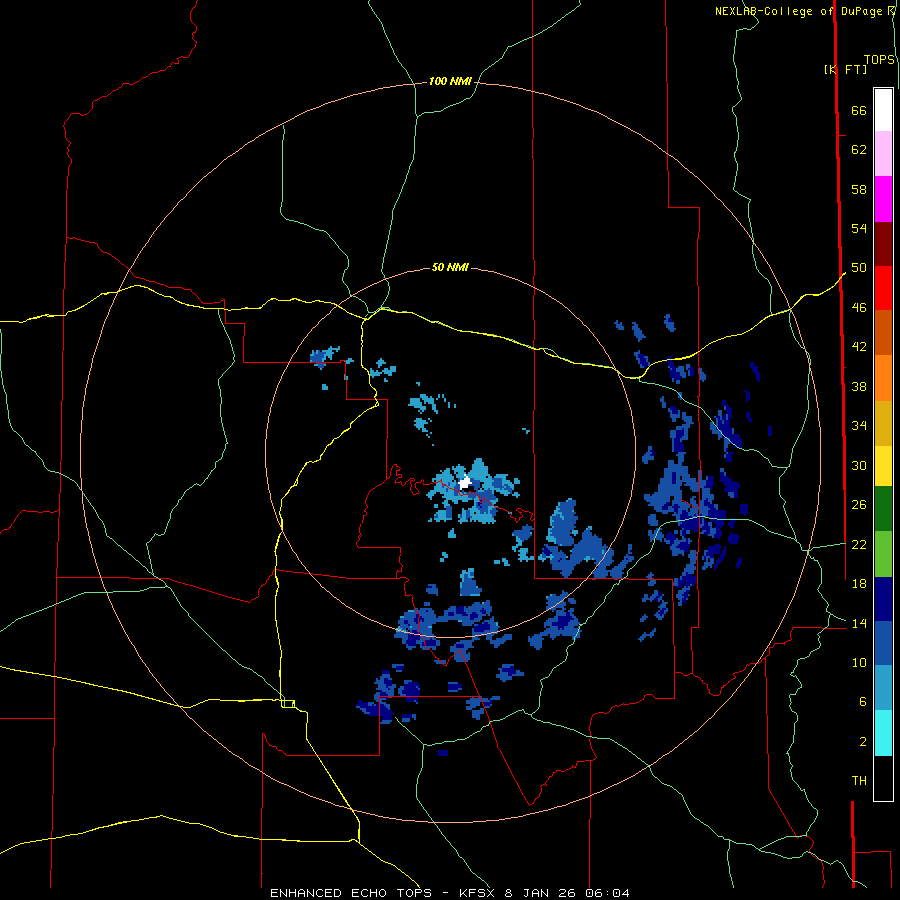Viewport: 900px width, 900px height.
Task: Click the legend value "66"
Action: click(859, 111)
